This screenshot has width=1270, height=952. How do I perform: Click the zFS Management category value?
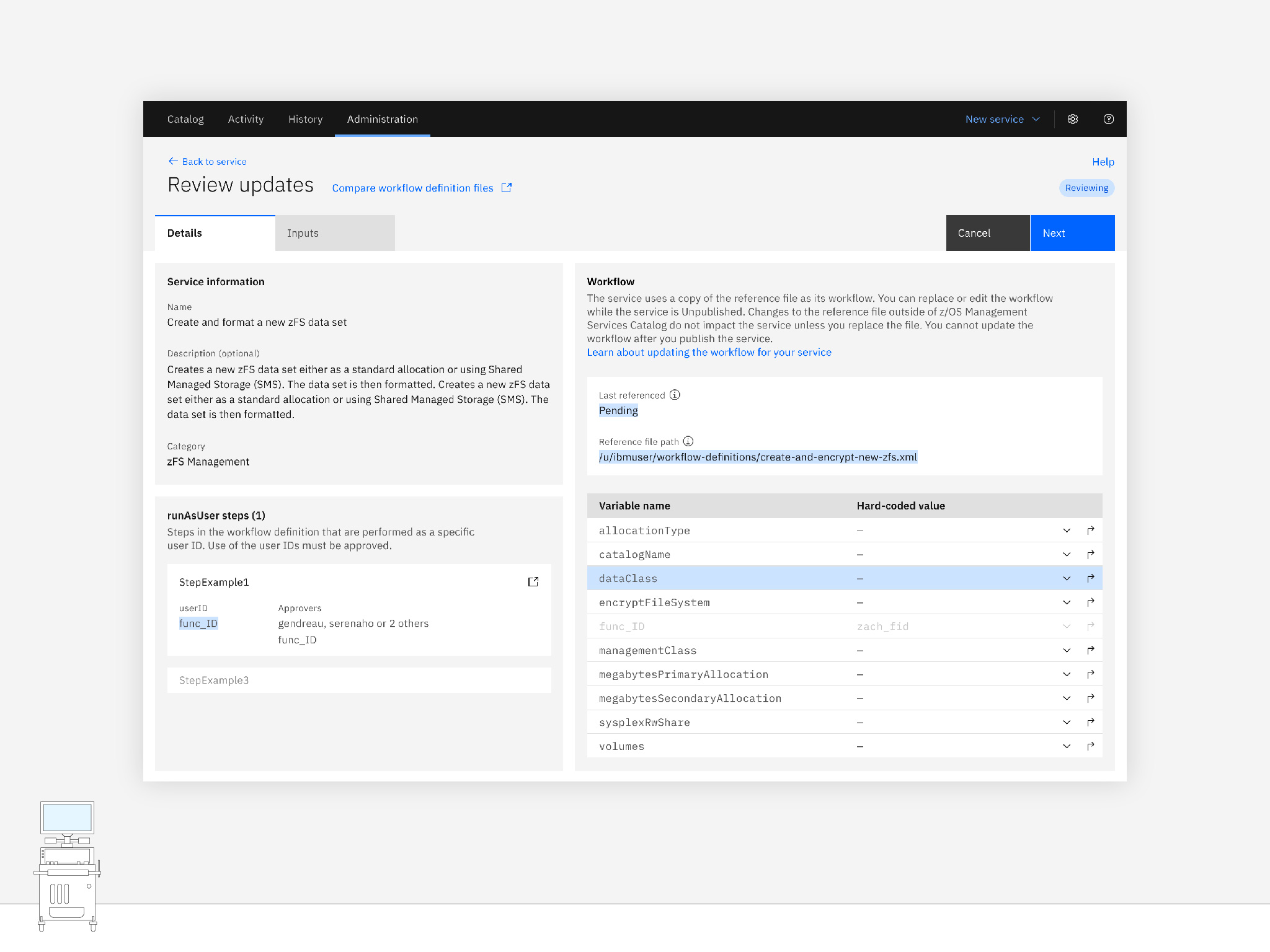pyautogui.click(x=208, y=462)
